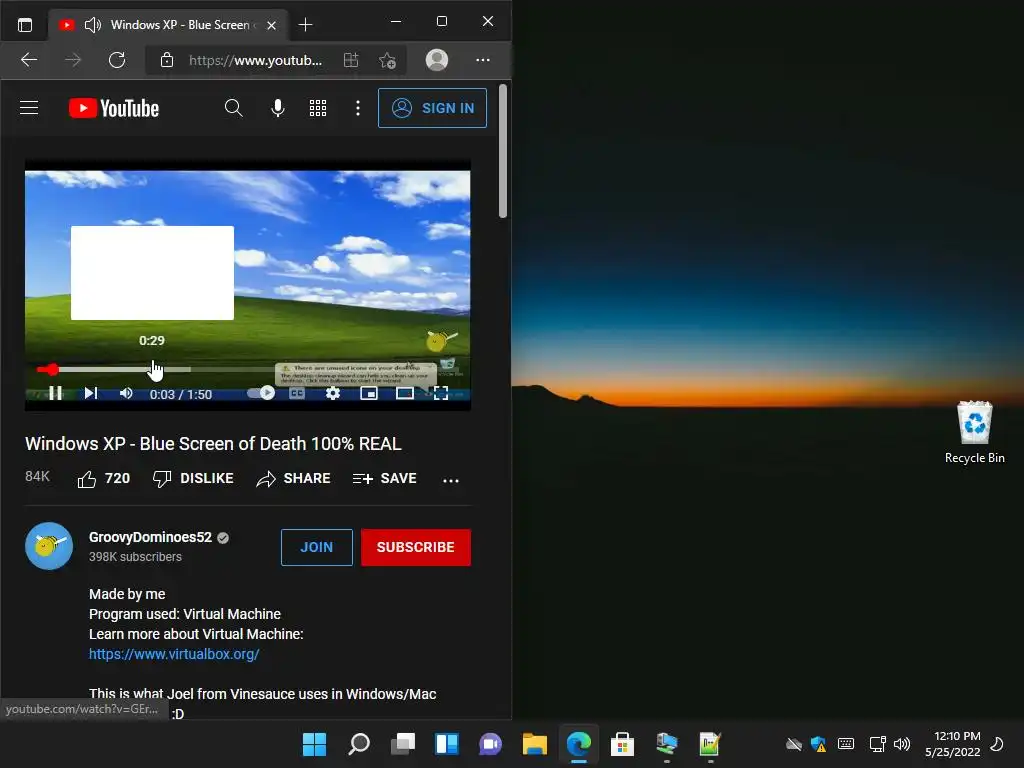Go back in Edge browser

click(x=29, y=60)
